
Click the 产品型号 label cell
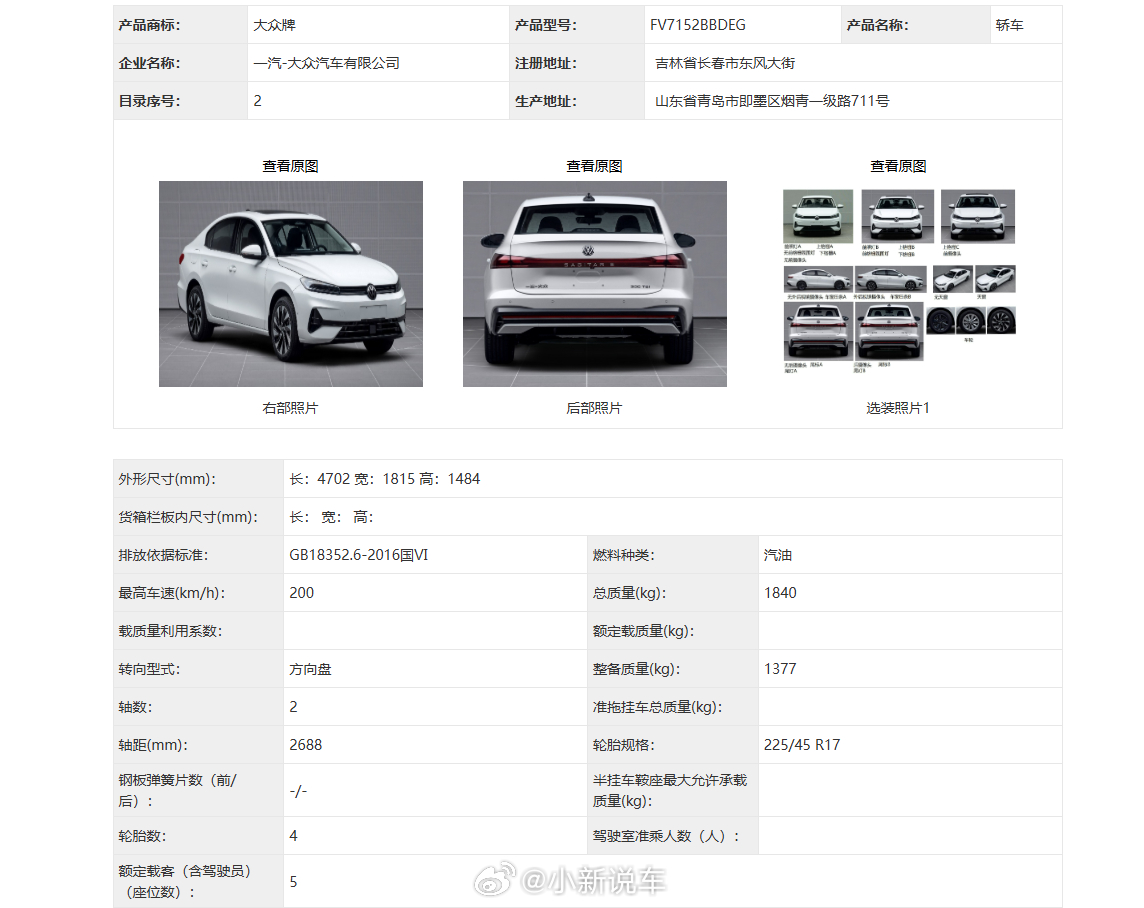pyautogui.click(x=576, y=25)
